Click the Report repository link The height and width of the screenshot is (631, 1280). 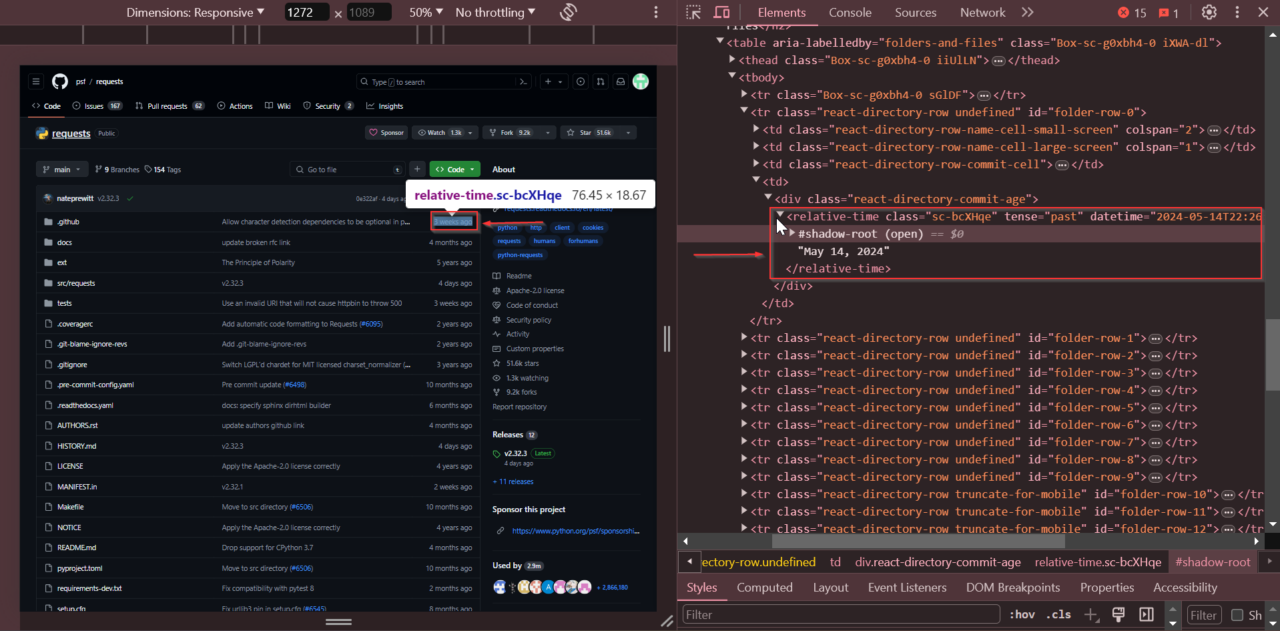[x=519, y=407]
